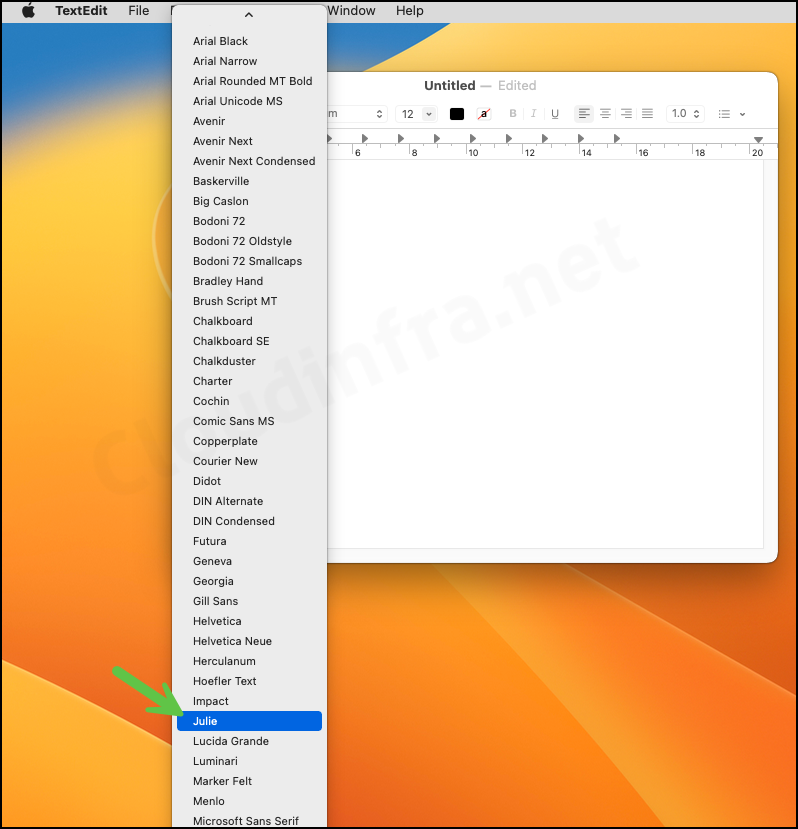The image size is (798, 829).
Task: Select Bodoni 72 Smallcaps font
Action: [249, 261]
